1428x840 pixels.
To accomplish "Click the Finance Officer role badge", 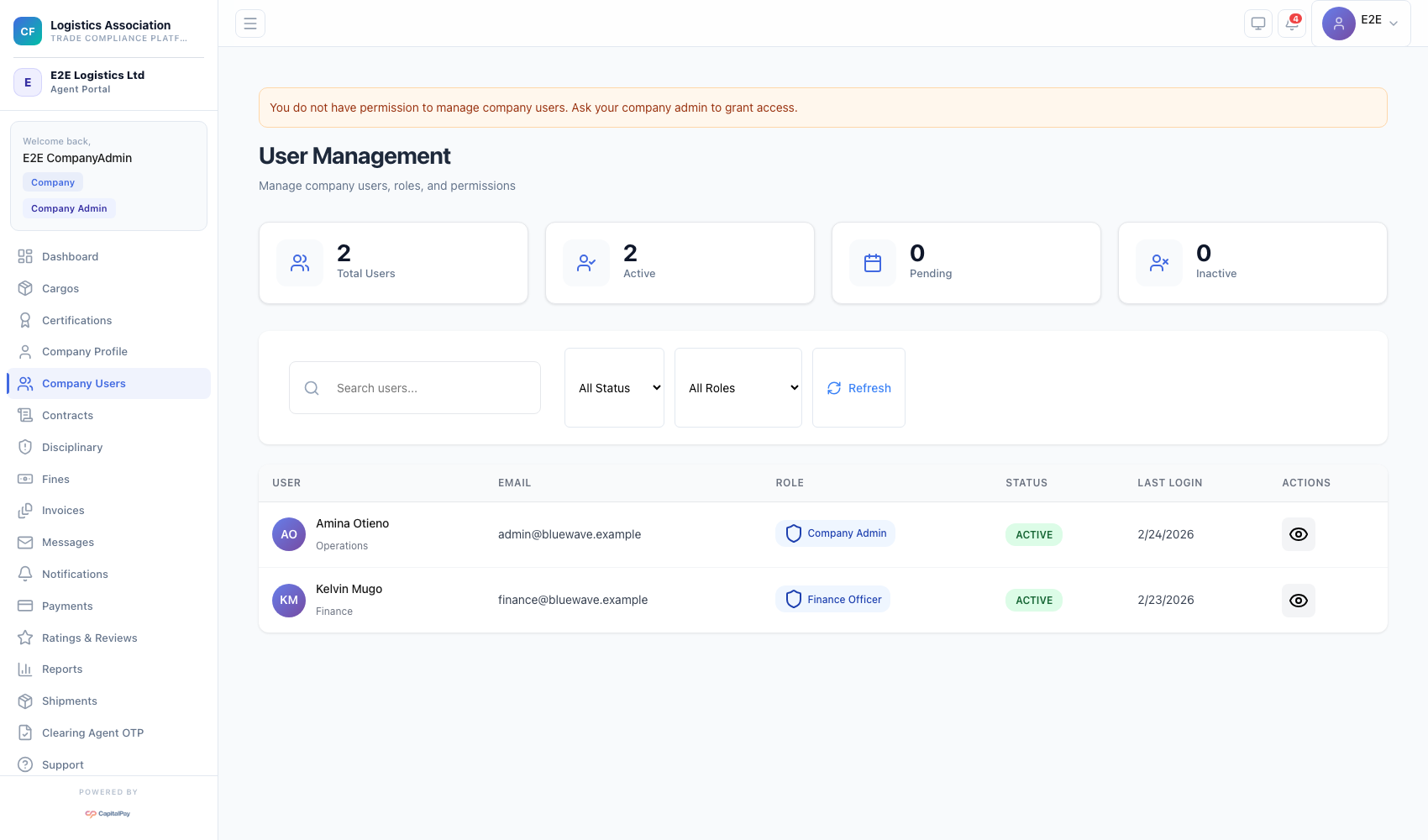I will point(832,600).
